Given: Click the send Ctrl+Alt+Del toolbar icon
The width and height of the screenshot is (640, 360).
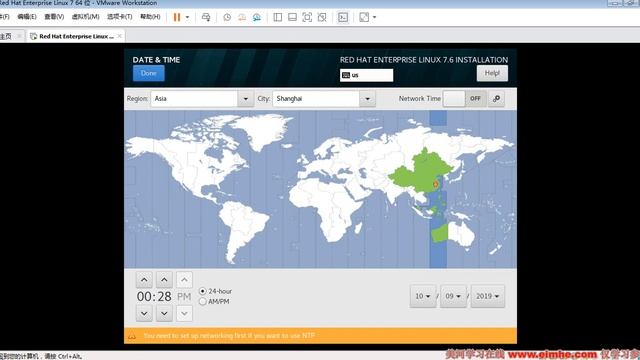Looking at the screenshot, I should (206, 17).
